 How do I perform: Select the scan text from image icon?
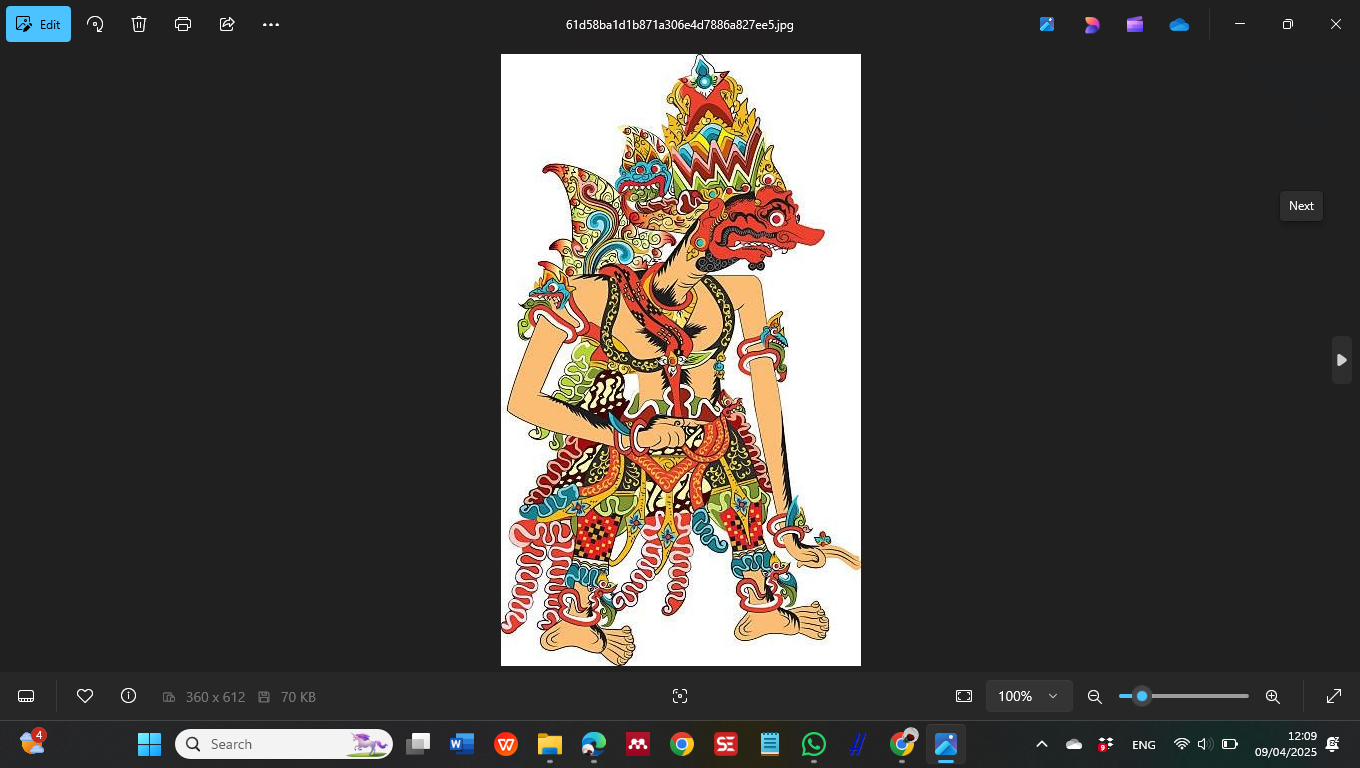click(680, 696)
